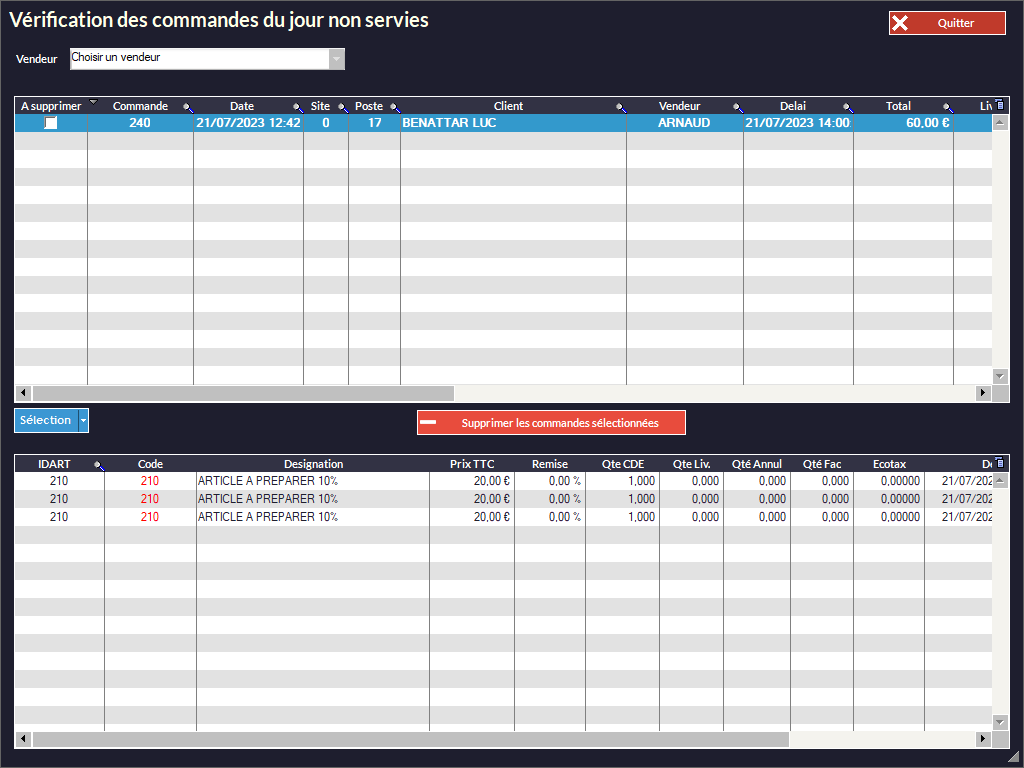Click 'Supprimer les commandes sélectionnées' button
1024x768 pixels.
[x=551, y=423]
